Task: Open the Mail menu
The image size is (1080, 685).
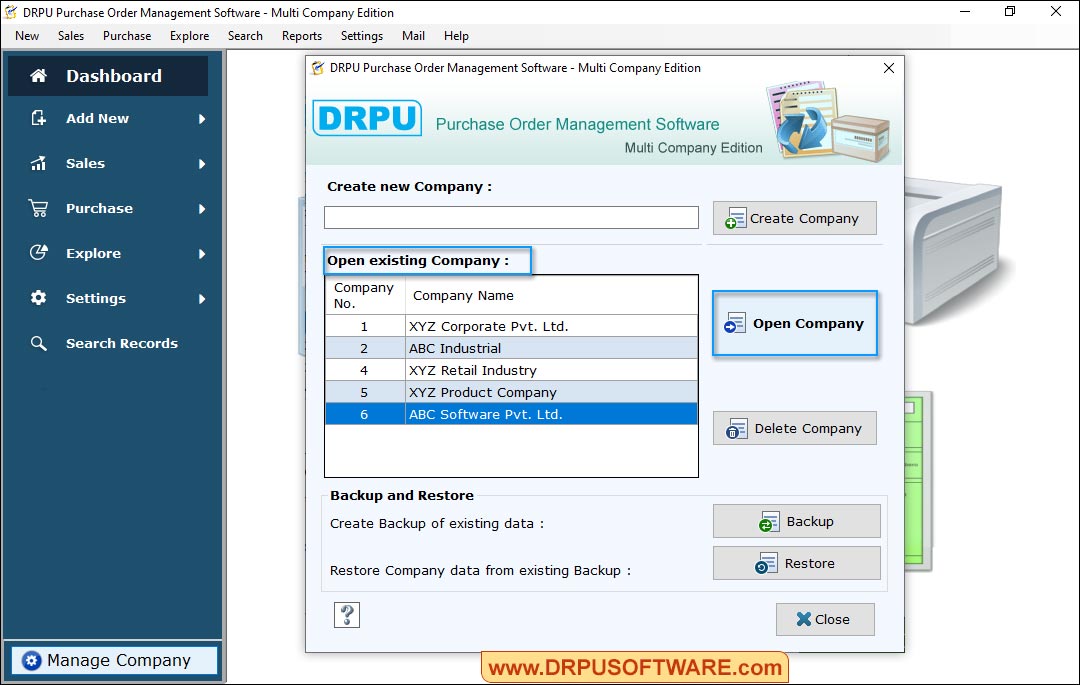Action: tap(413, 35)
